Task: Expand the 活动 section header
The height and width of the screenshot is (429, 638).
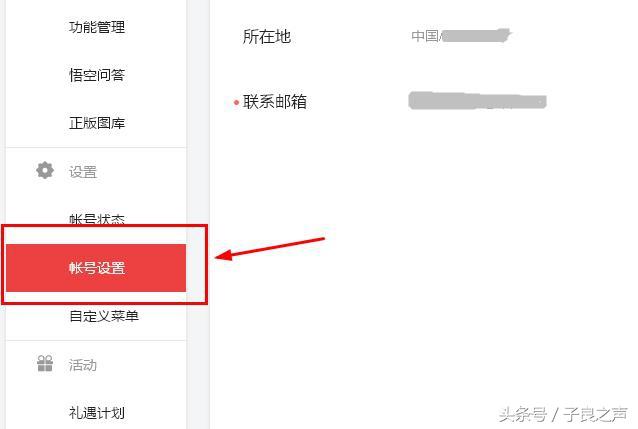Action: coord(83,365)
